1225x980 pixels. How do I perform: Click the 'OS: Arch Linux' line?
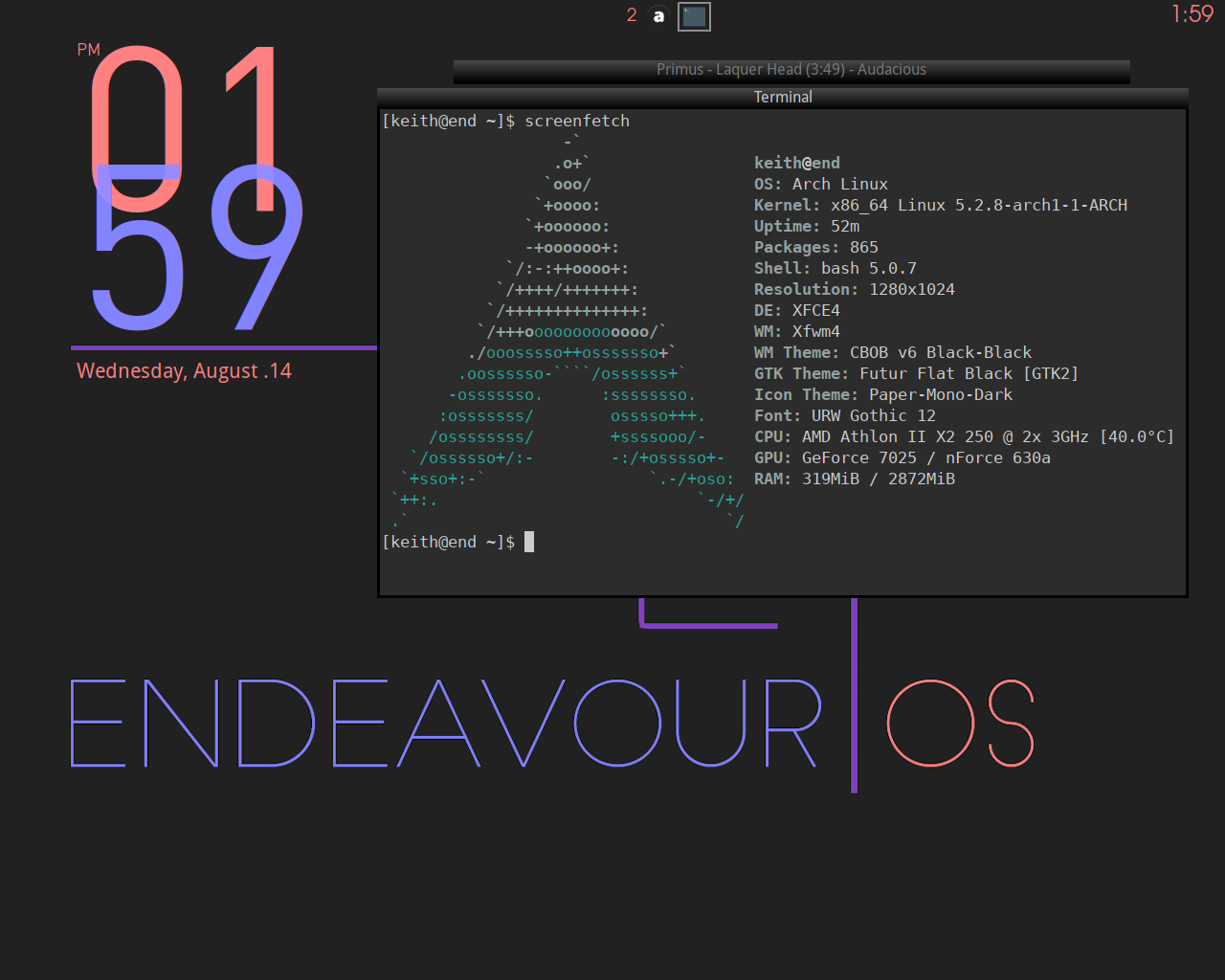click(821, 184)
